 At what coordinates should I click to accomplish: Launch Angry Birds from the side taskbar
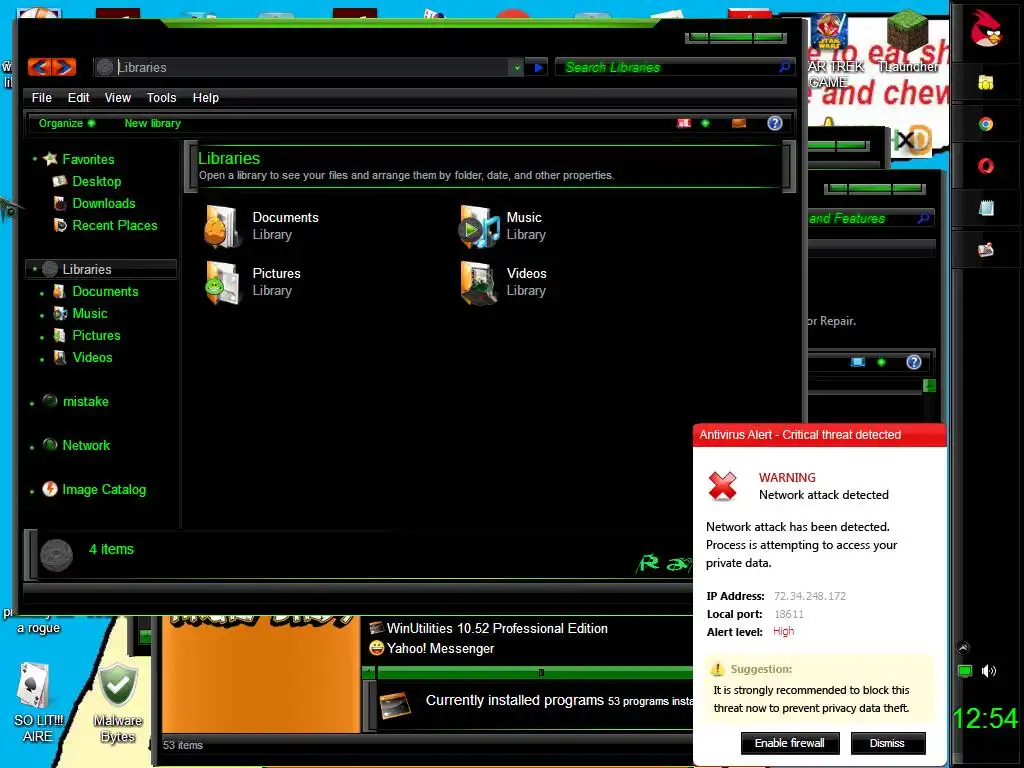tap(985, 30)
